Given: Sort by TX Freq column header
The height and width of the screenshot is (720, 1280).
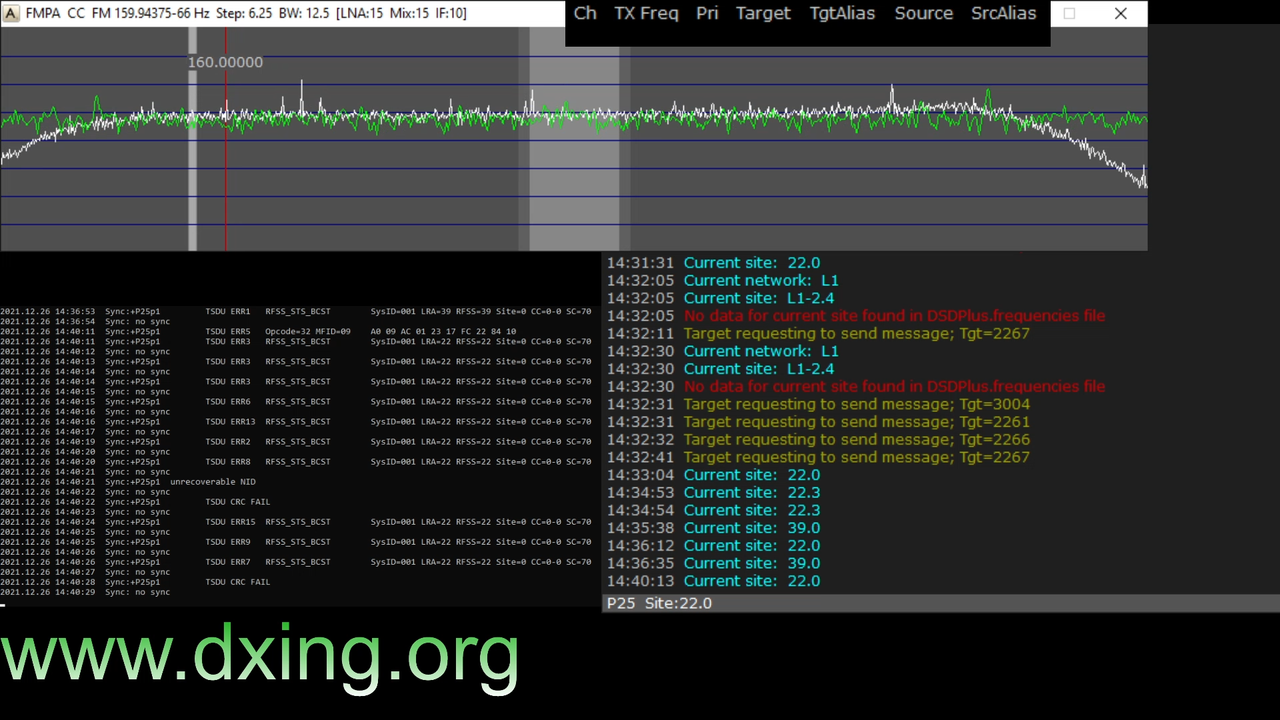Looking at the screenshot, I should [646, 13].
